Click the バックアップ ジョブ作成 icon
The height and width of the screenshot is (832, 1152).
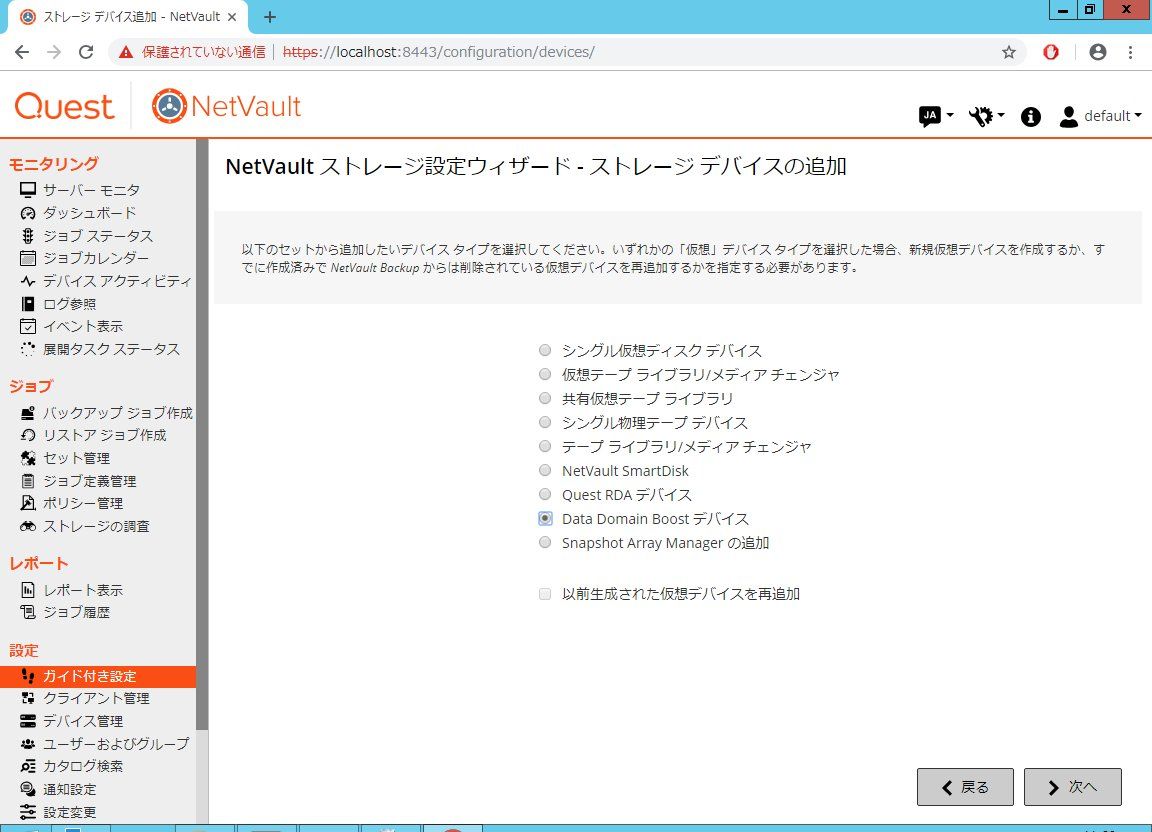(x=28, y=413)
